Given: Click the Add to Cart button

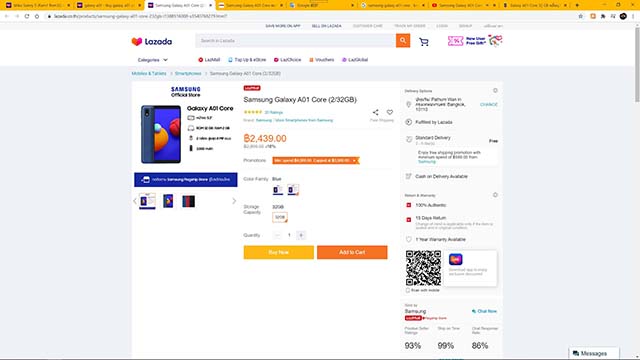Looking at the screenshot, I should pyautogui.click(x=352, y=252).
